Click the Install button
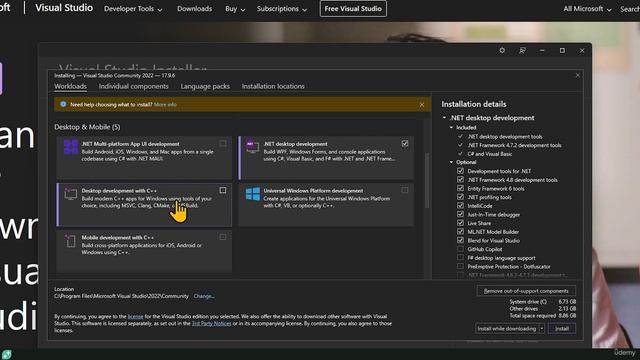This screenshot has width=640, height=360. pyautogui.click(x=562, y=329)
